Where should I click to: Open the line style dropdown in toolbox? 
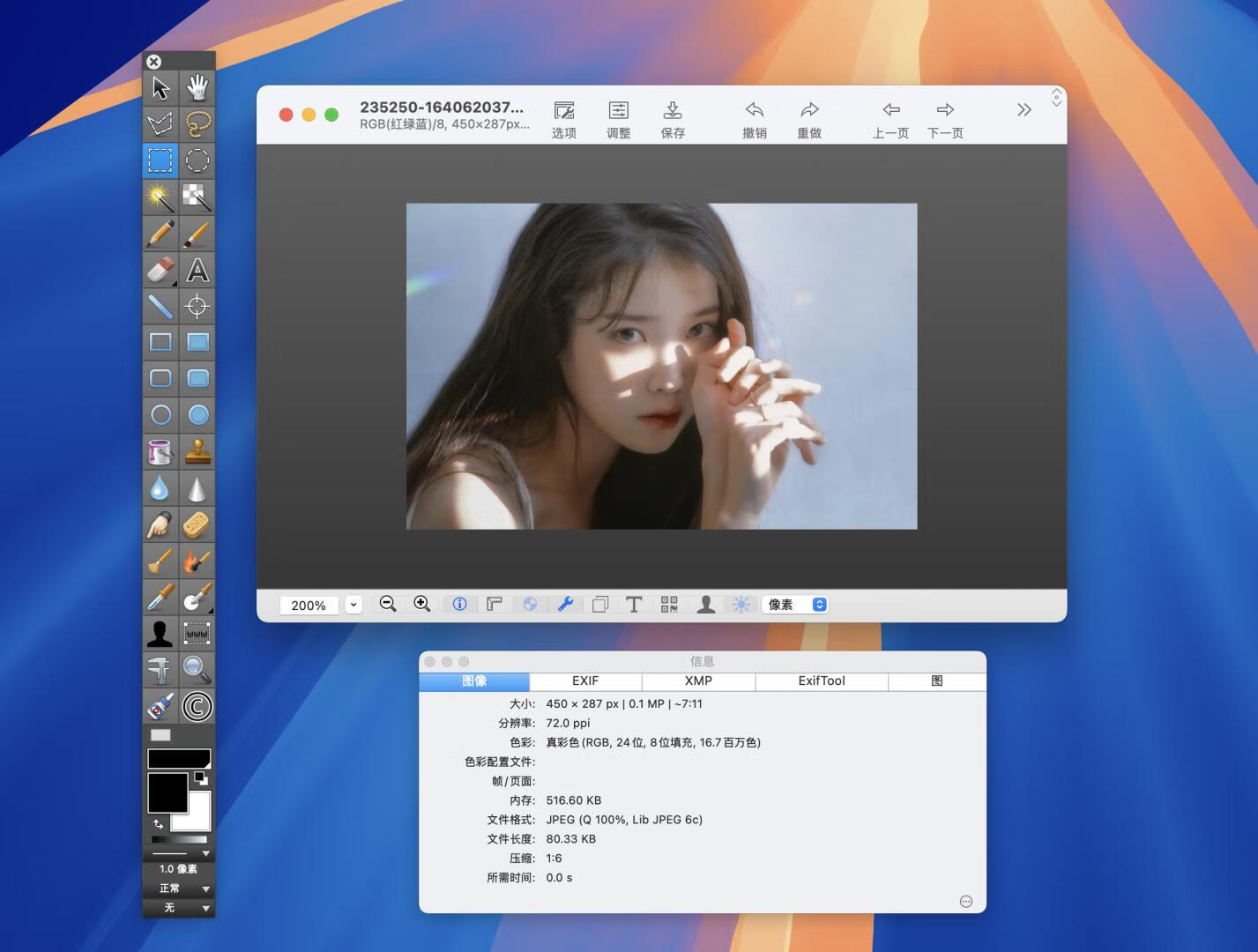click(179, 853)
